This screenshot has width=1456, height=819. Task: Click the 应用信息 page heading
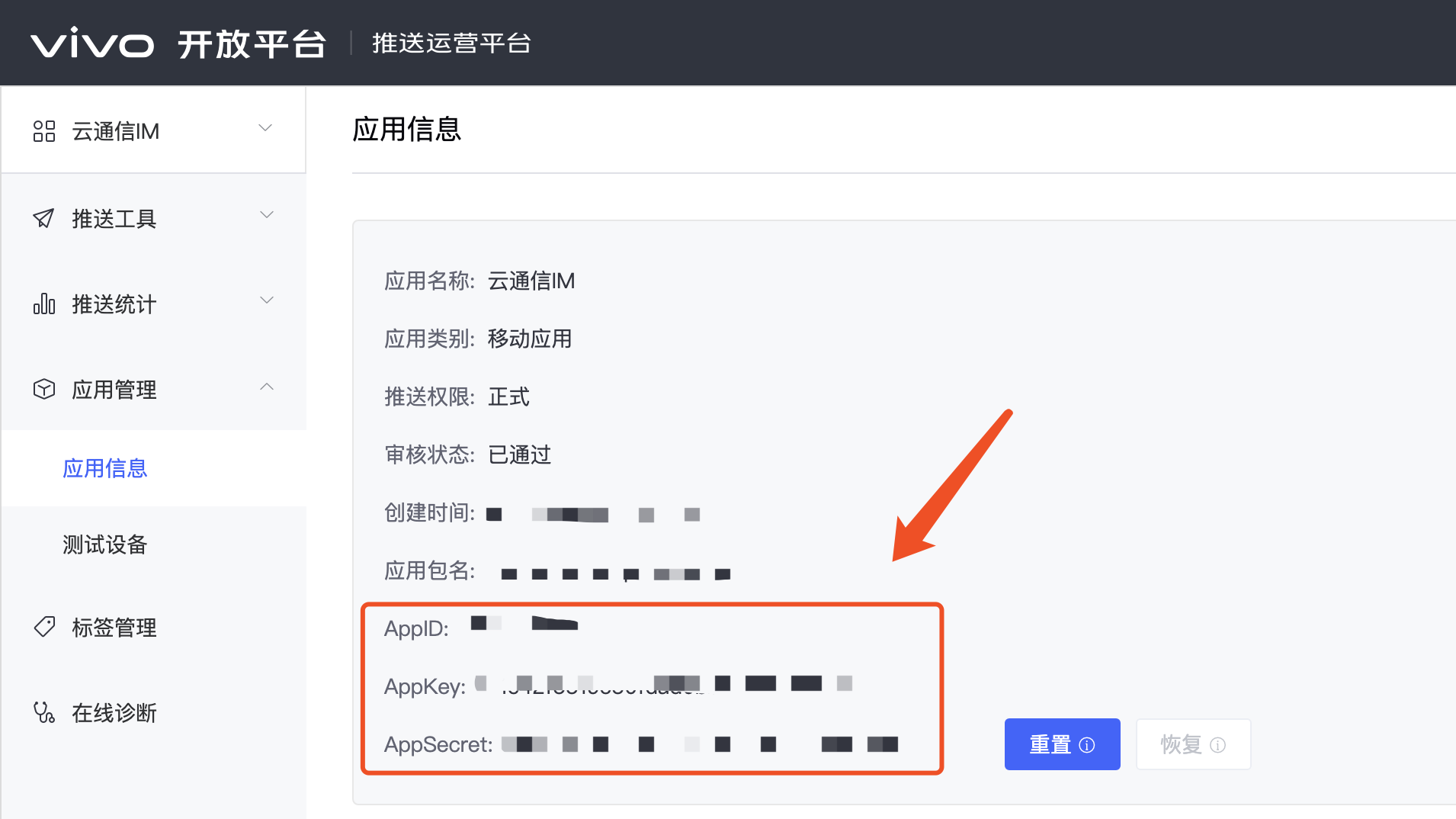pyautogui.click(x=407, y=129)
